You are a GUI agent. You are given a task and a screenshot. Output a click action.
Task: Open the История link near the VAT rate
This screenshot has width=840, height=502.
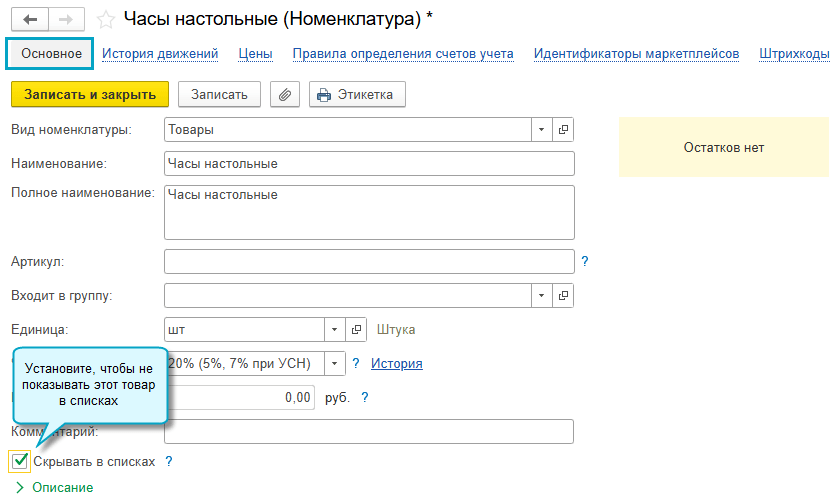point(396,364)
